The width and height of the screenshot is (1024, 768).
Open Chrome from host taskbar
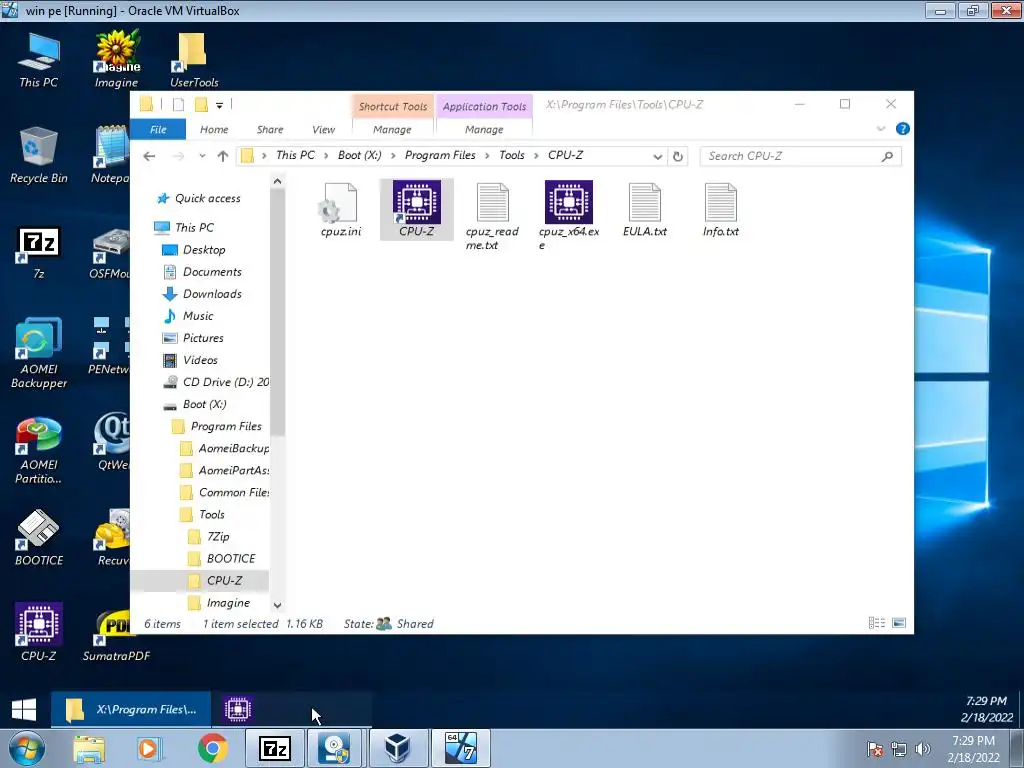[x=212, y=748]
